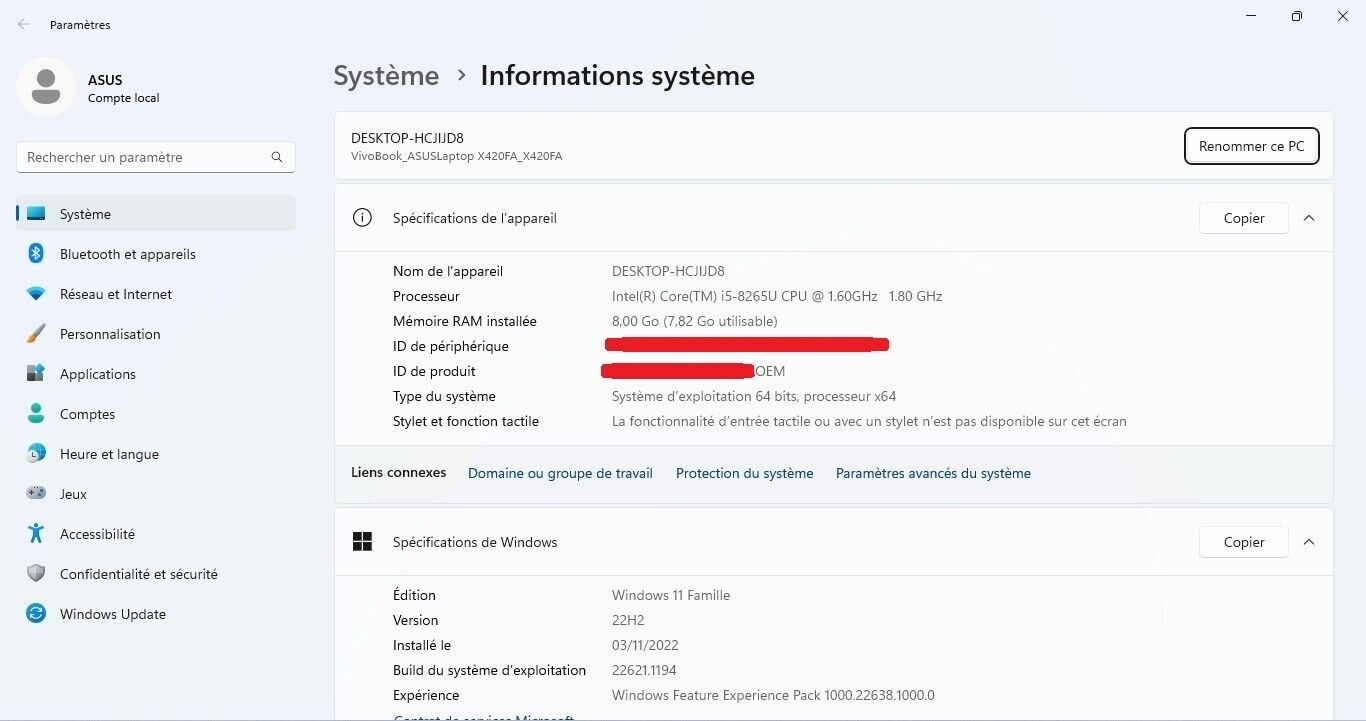Click the Bluetooth icon in sidebar

coord(36,254)
